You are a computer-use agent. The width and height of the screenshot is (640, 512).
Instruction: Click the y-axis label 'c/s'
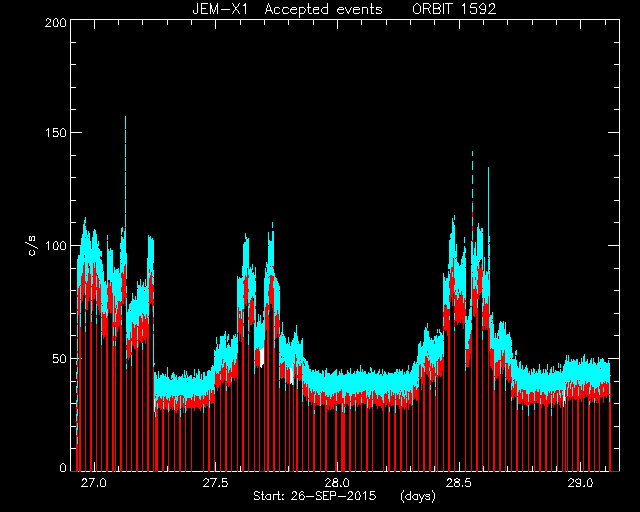32,246
